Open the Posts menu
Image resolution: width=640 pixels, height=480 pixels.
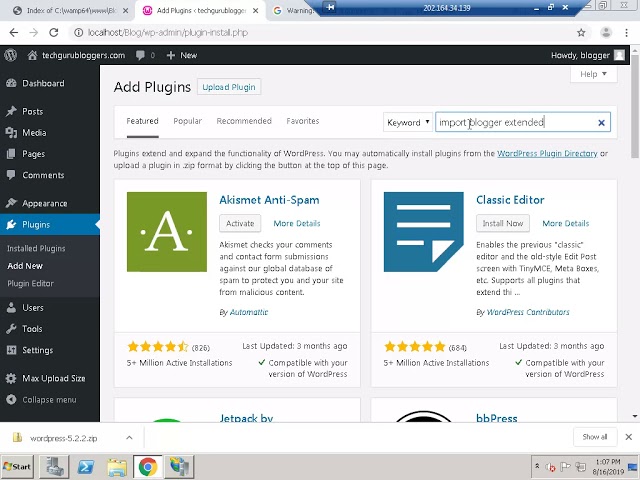point(32,111)
